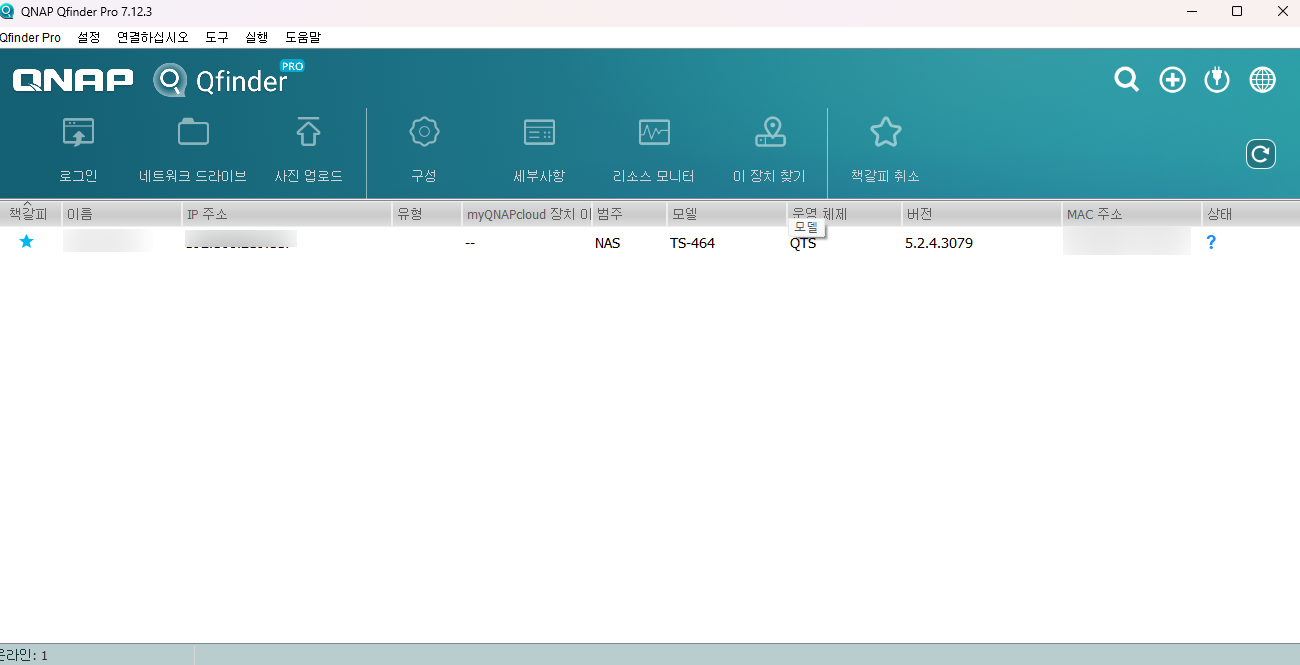Open the 연결하십시오 menu
The image size is (1300, 665).
pyautogui.click(x=152, y=37)
